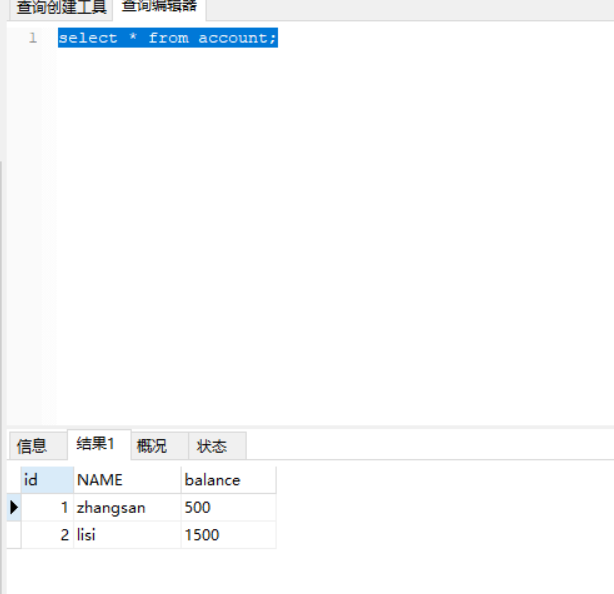
Task: Select the id cell with value 2
Action: pos(47,535)
